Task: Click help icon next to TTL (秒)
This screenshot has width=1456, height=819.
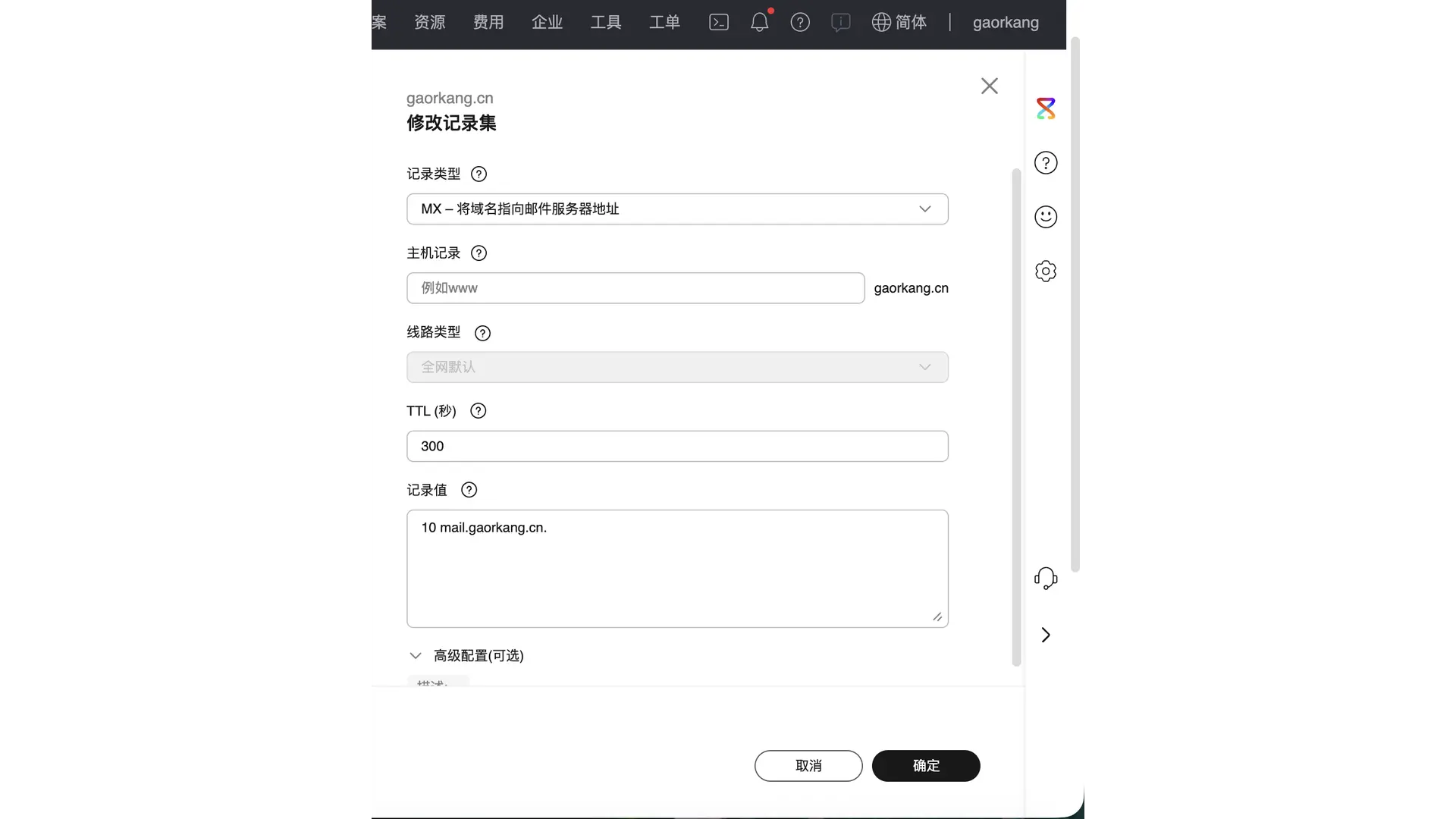Action: [478, 411]
